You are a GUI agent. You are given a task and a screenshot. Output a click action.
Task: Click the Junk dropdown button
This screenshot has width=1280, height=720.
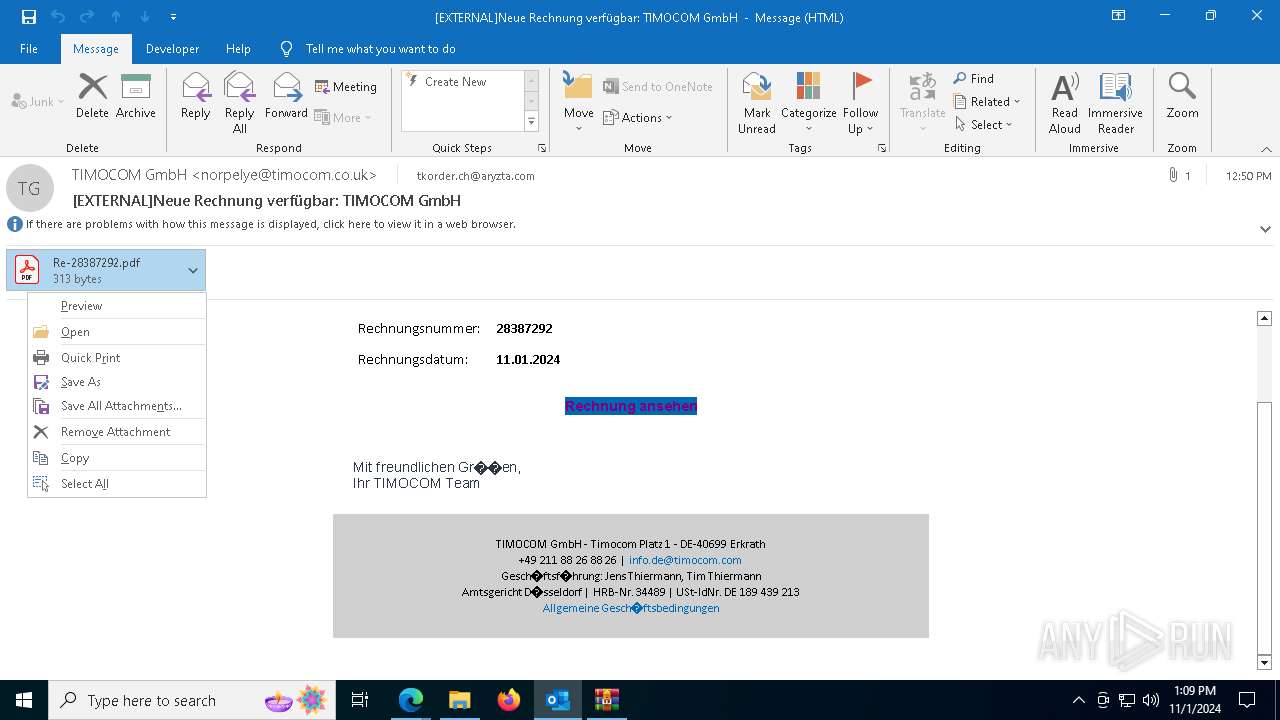tap(37, 102)
